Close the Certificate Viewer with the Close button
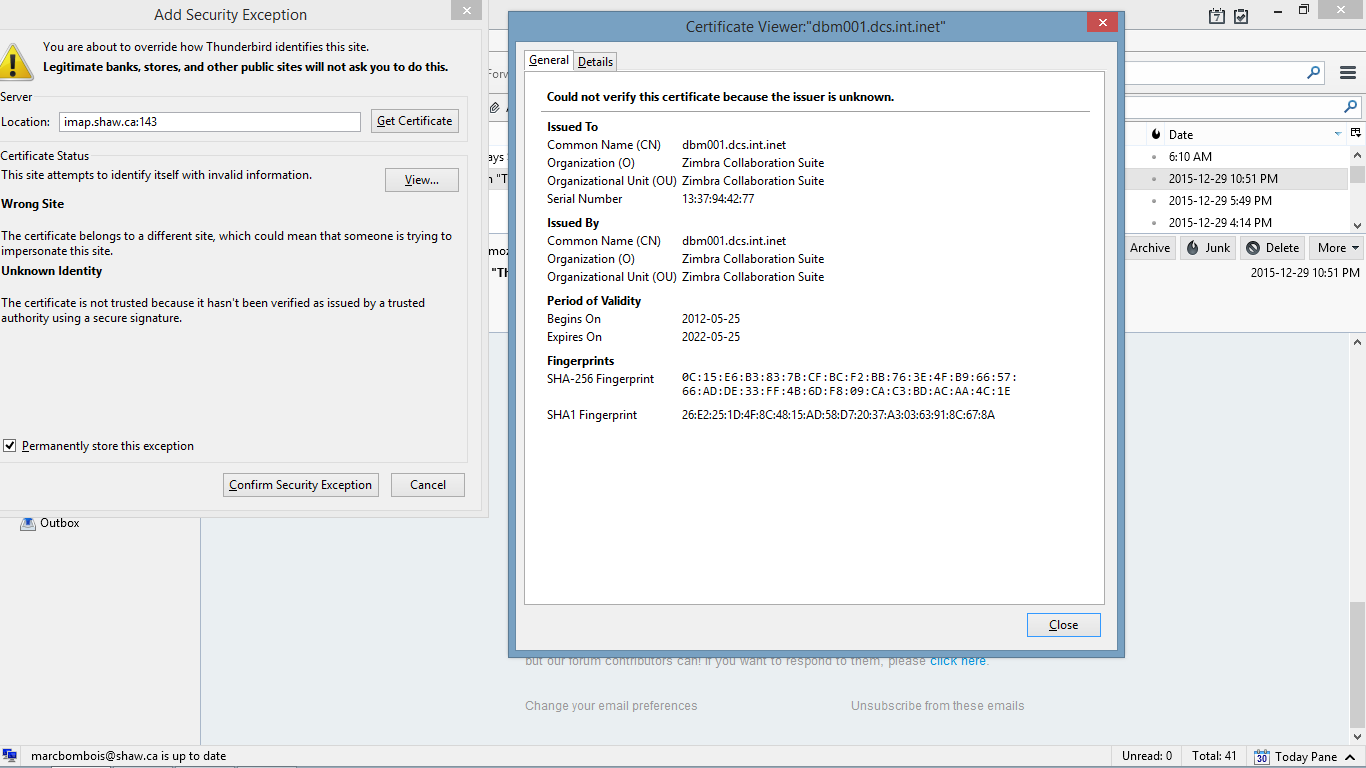 (x=1064, y=625)
